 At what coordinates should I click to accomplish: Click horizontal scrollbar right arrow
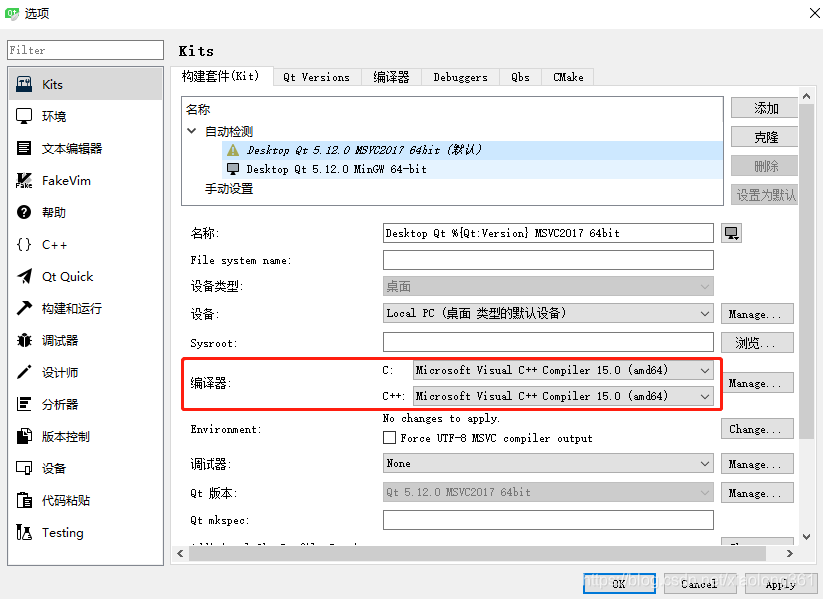tap(789, 553)
